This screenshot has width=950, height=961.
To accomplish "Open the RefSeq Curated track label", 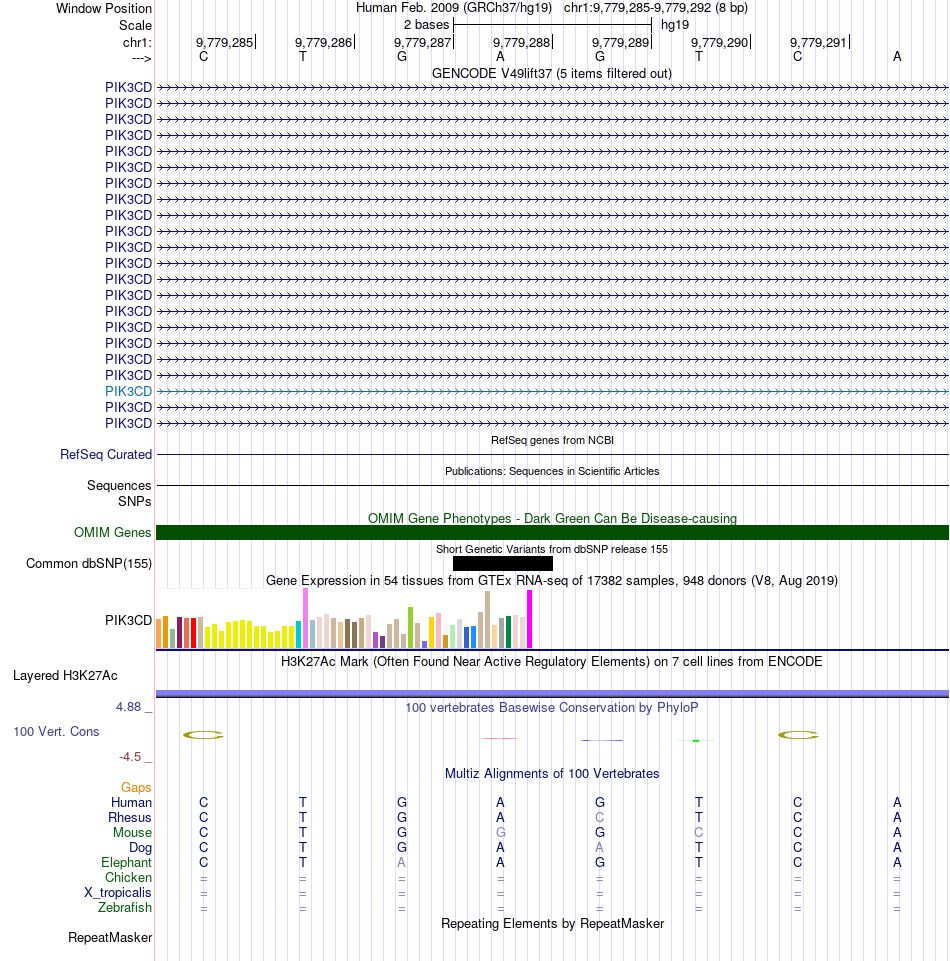I will pos(105,454).
